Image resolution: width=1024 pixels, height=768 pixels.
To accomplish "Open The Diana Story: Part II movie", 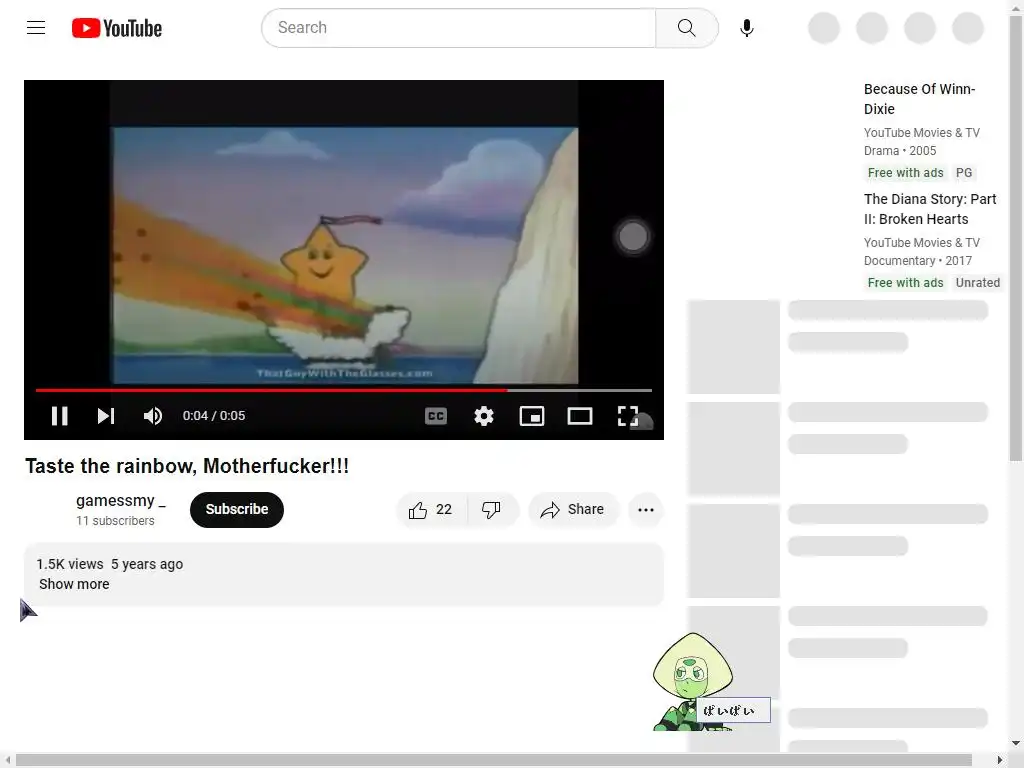I will click(x=930, y=209).
